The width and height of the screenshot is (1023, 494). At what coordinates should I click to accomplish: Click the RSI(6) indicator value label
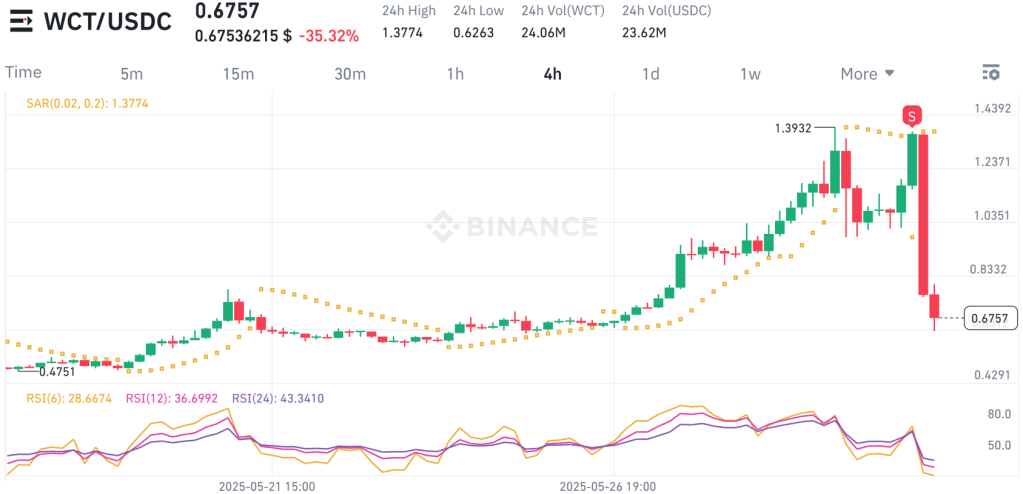click(x=69, y=398)
